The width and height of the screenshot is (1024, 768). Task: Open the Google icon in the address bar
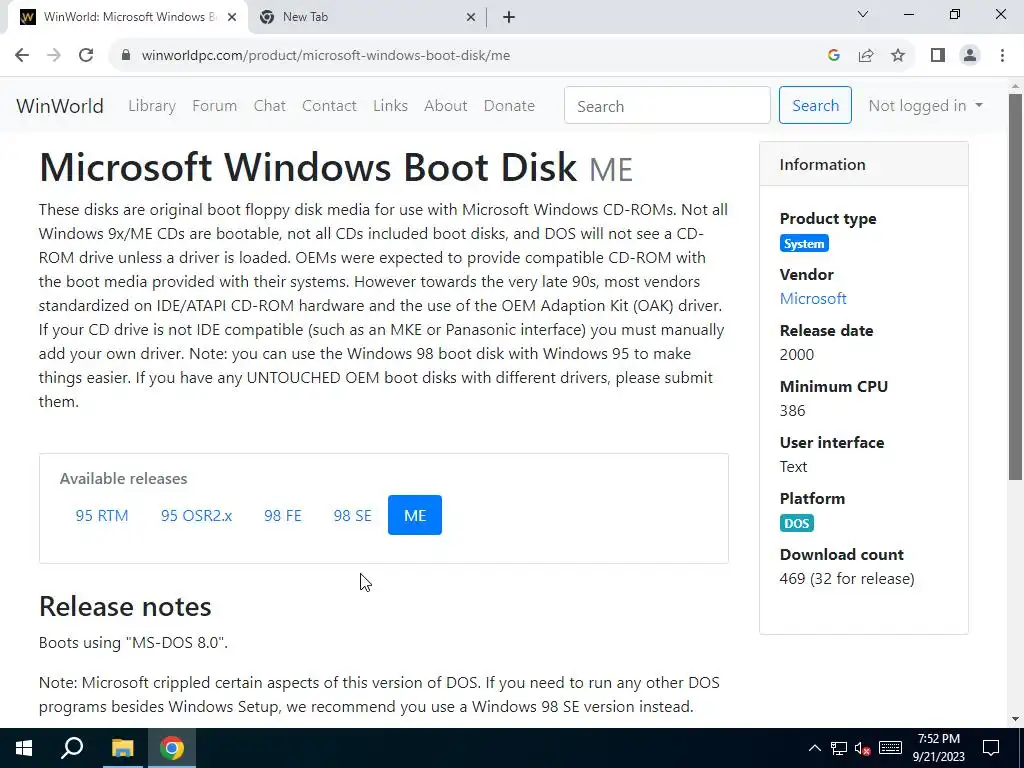833,55
